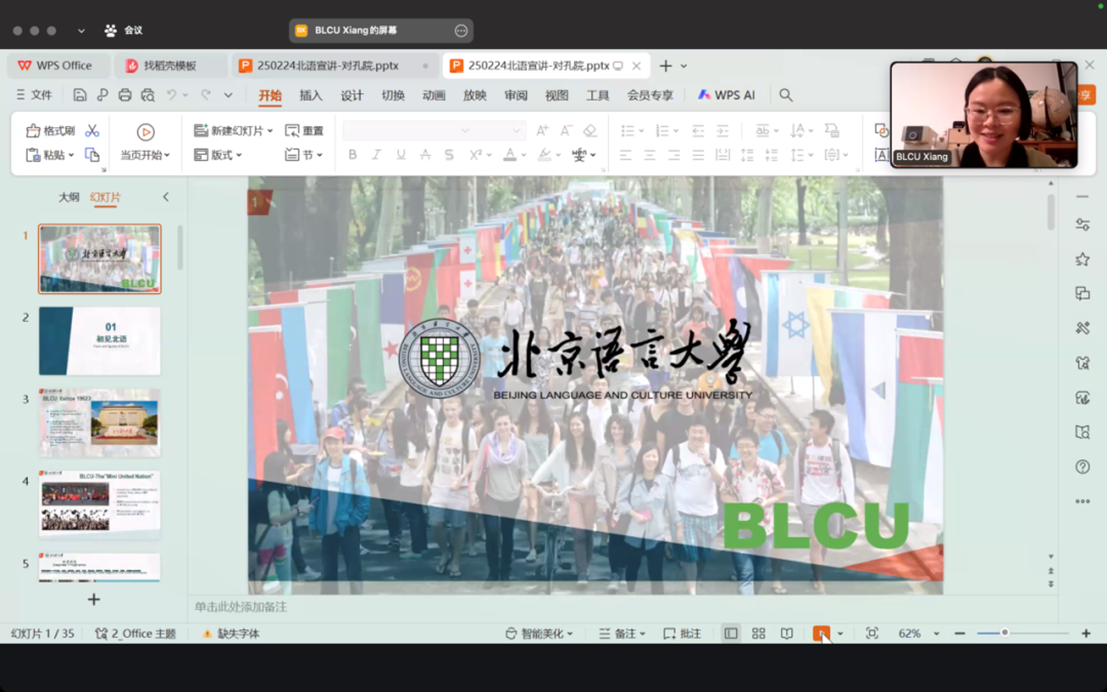
Task: Toggle superscript X² formatting
Action: coord(476,155)
